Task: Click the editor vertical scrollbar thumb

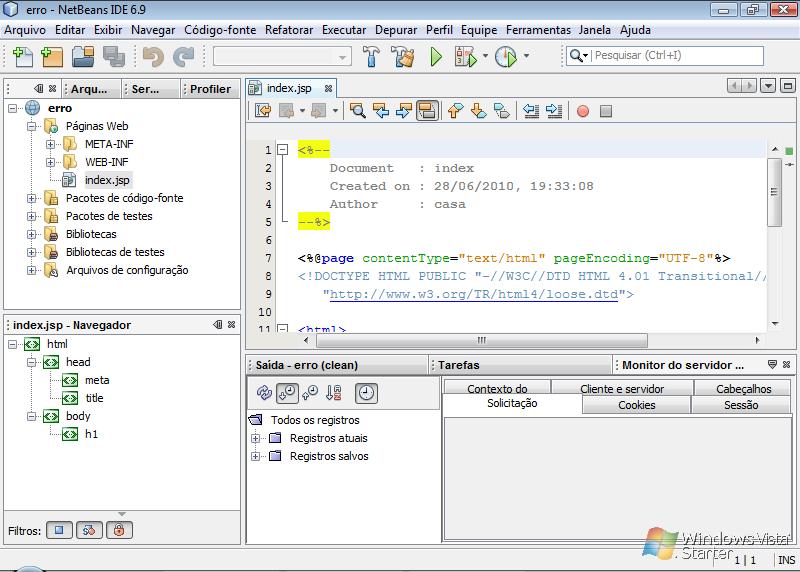Action: [x=774, y=192]
